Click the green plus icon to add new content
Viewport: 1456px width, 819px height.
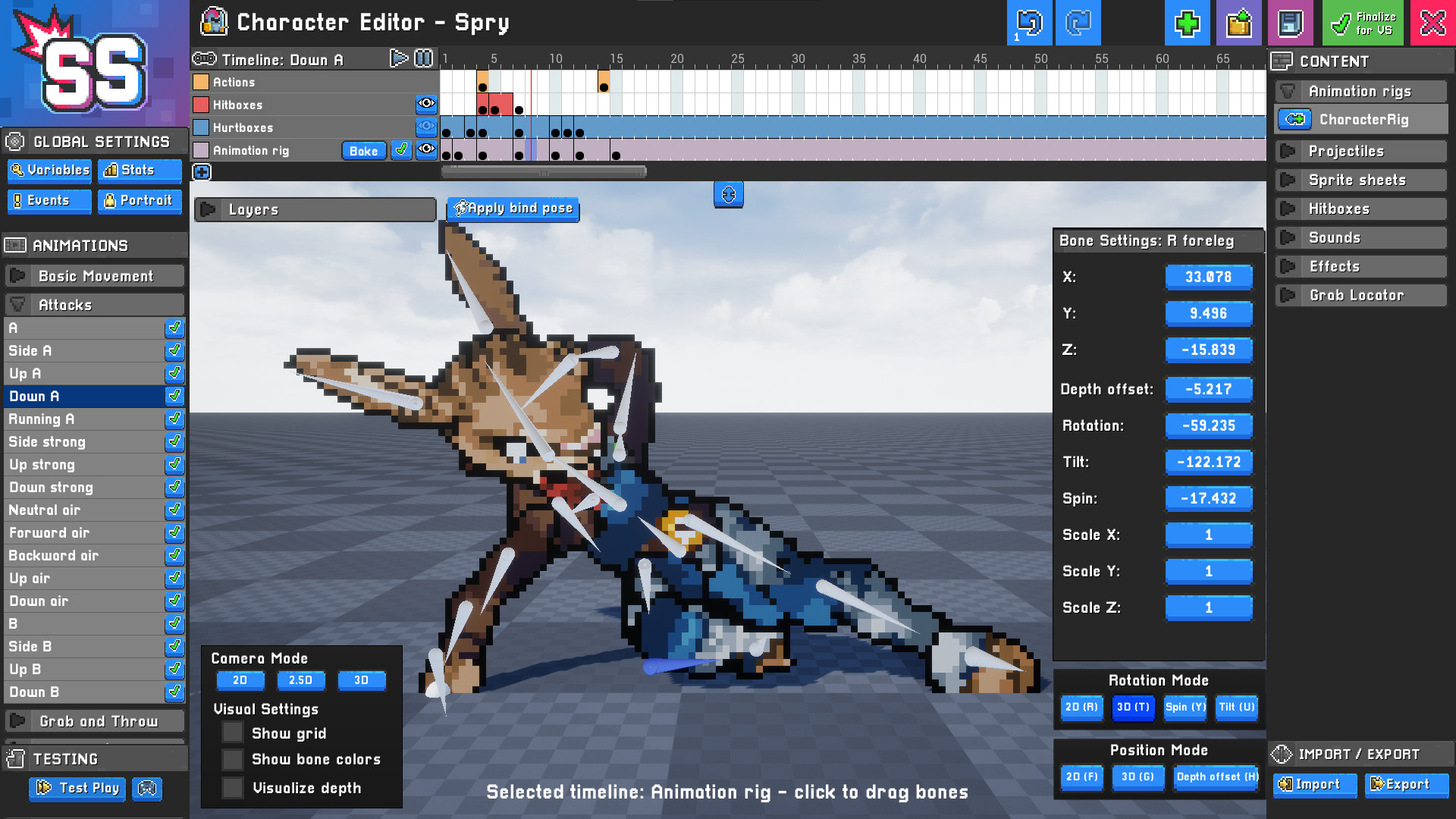click(x=1187, y=23)
